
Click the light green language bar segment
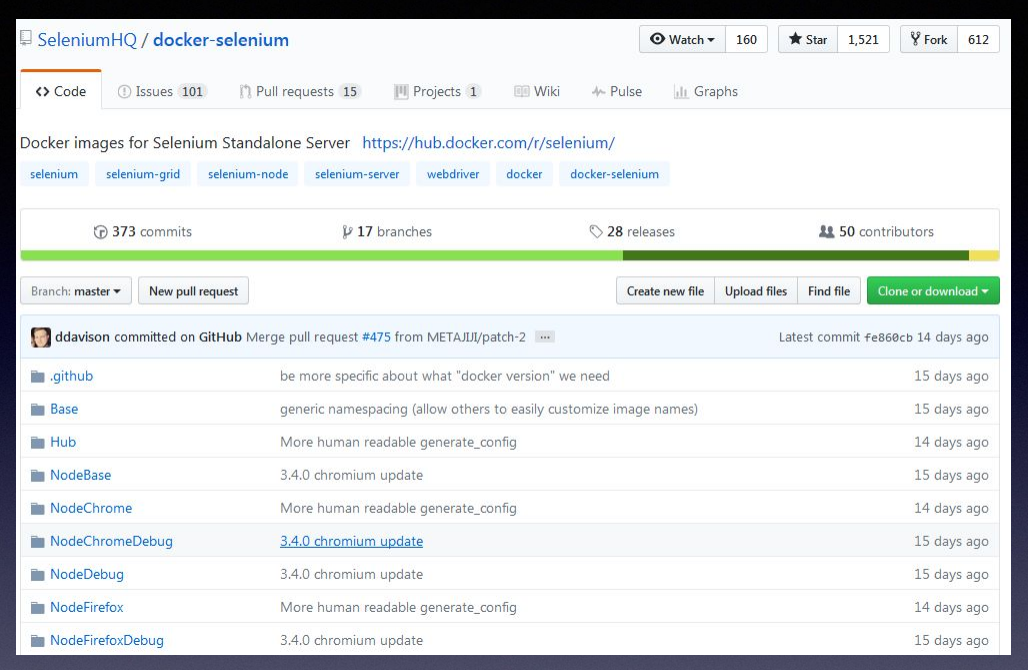click(x=322, y=255)
